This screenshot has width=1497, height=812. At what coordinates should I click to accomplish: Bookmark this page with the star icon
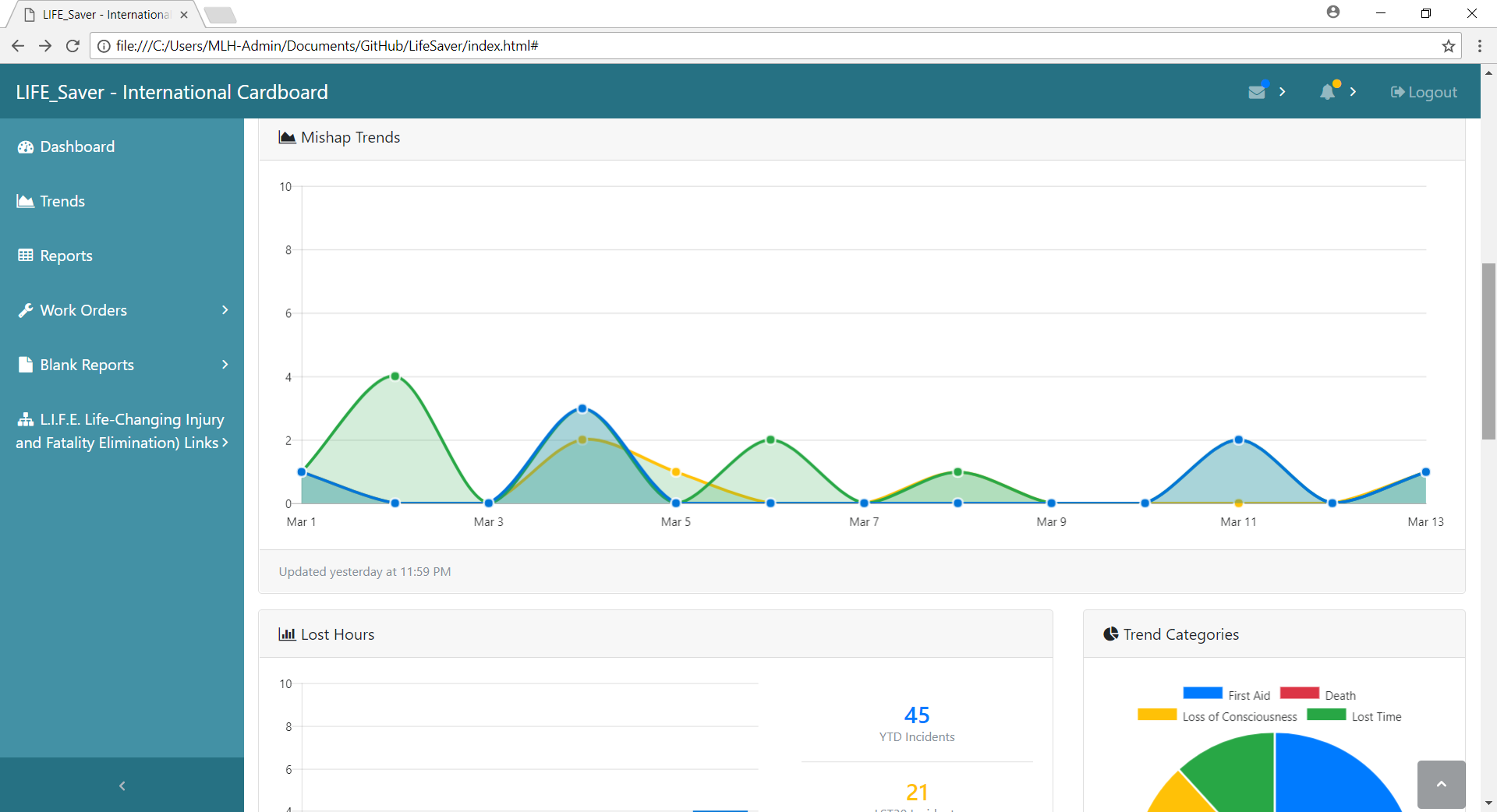click(x=1449, y=46)
